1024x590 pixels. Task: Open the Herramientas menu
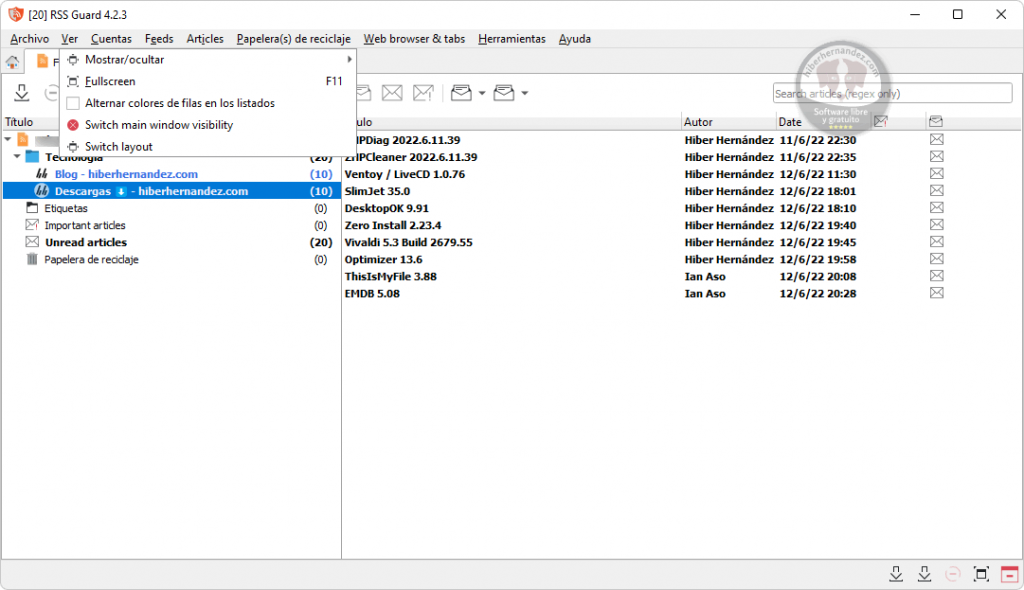pos(511,39)
